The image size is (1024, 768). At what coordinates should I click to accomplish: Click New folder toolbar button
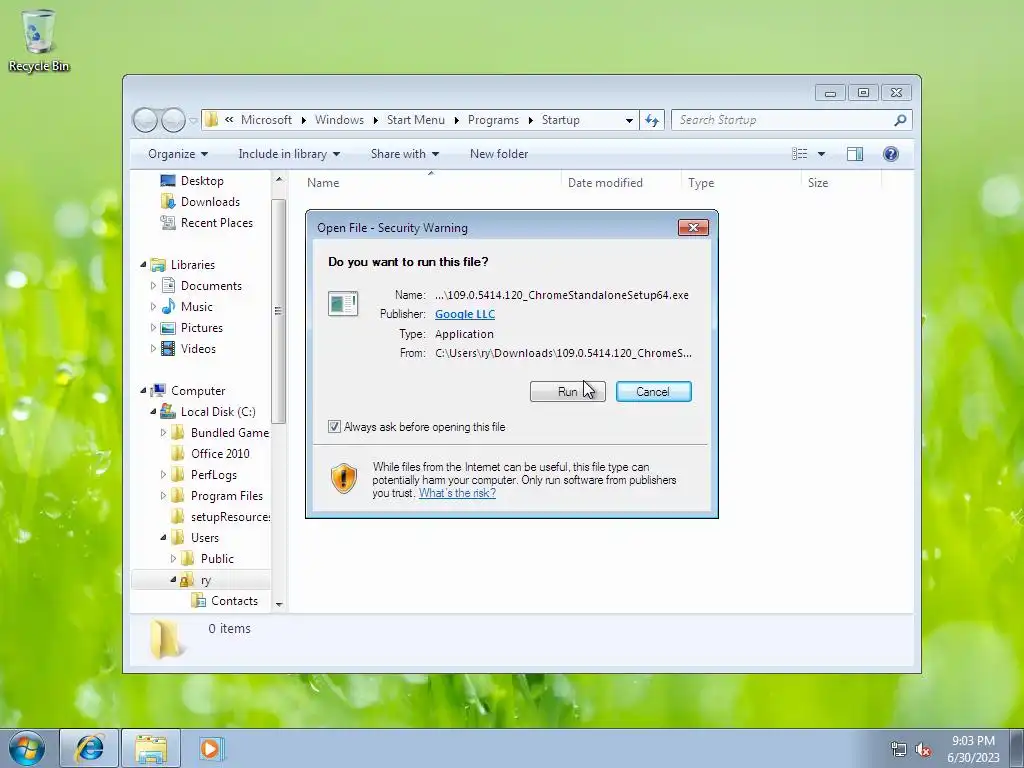coord(499,153)
